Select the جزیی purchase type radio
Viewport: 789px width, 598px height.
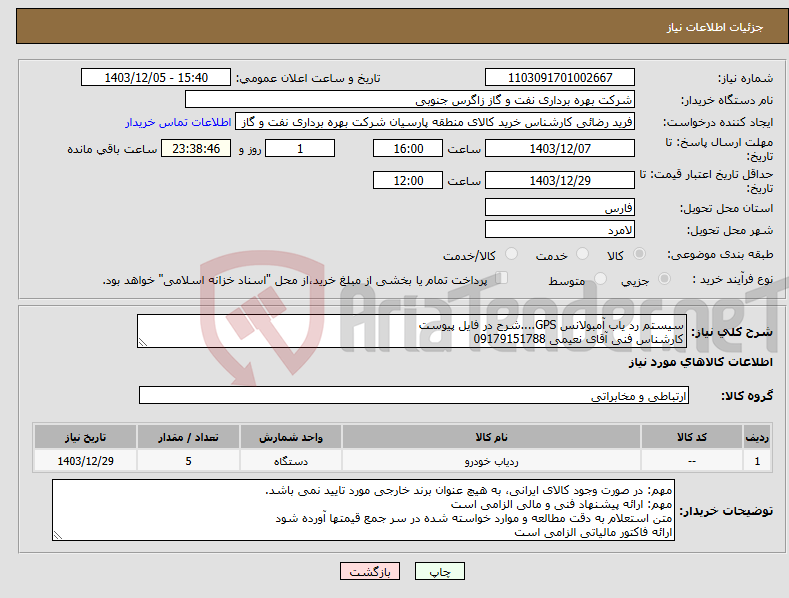664,278
